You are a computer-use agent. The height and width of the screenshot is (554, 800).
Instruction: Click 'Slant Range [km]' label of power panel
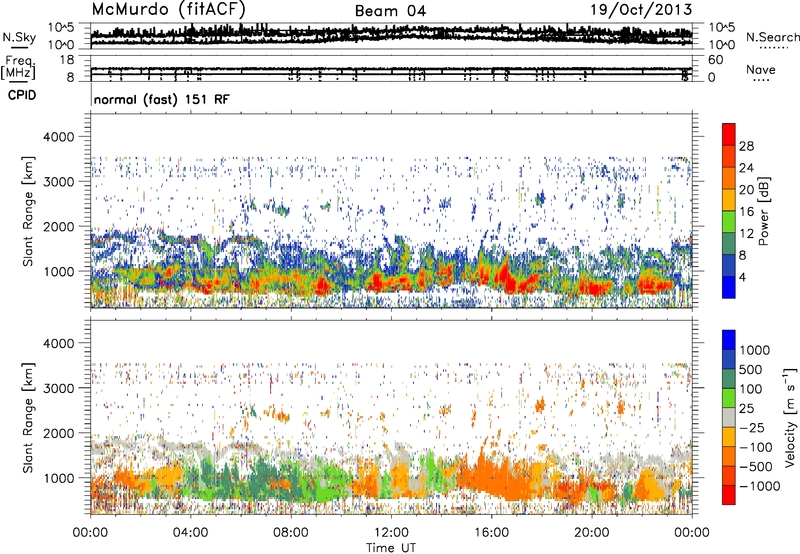coord(29,211)
